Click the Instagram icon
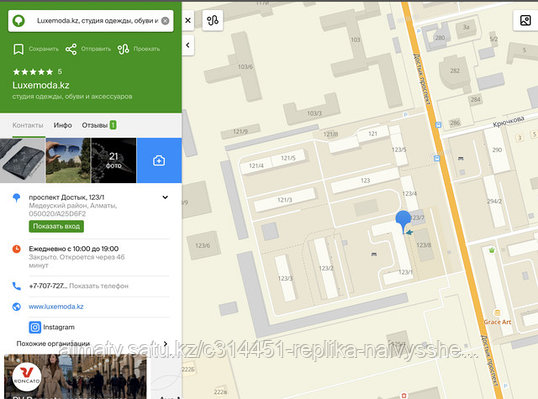The height and width of the screenshot is (399, 538). (x=35, y=327)
